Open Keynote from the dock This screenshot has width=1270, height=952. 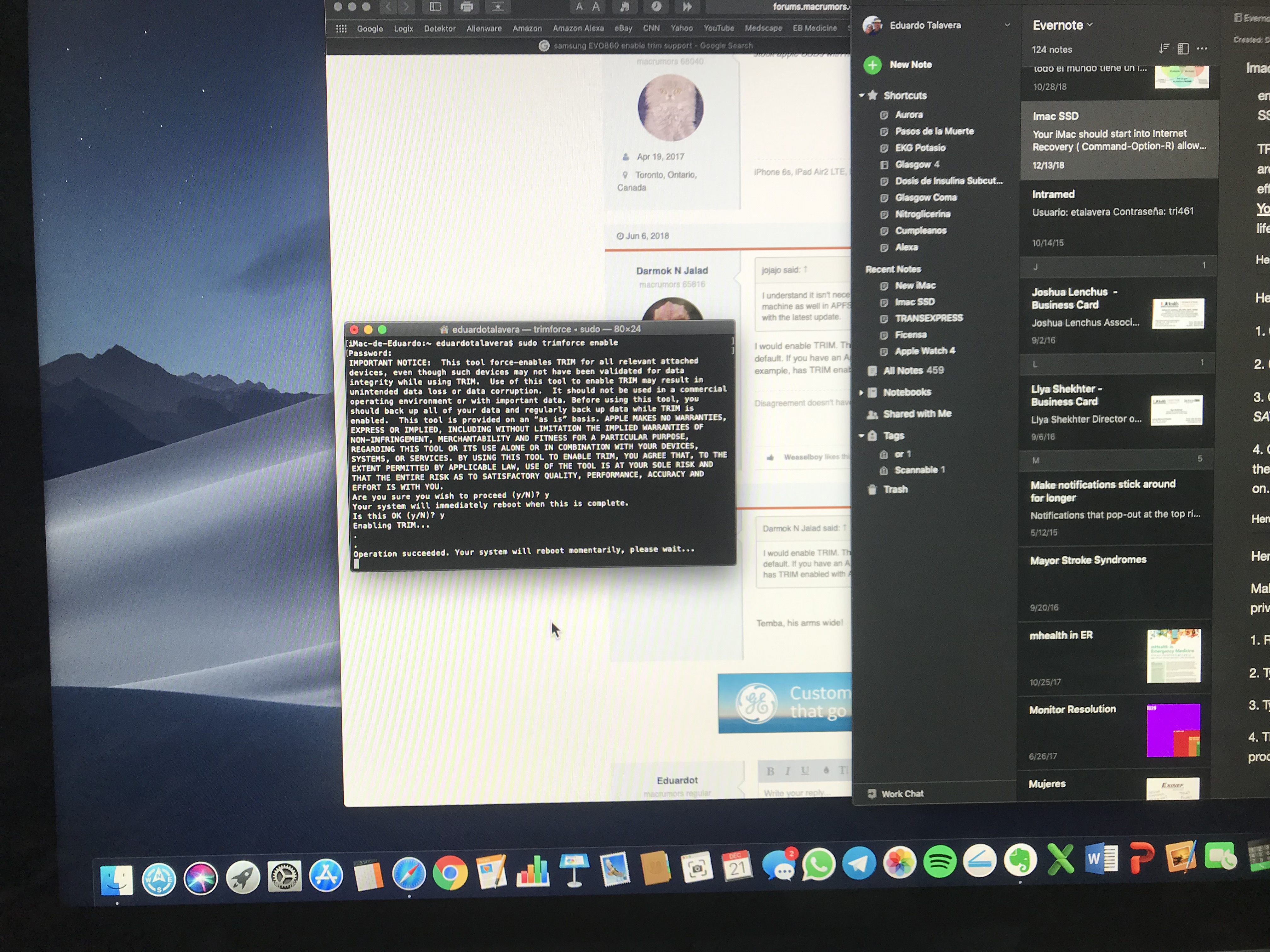574,870
